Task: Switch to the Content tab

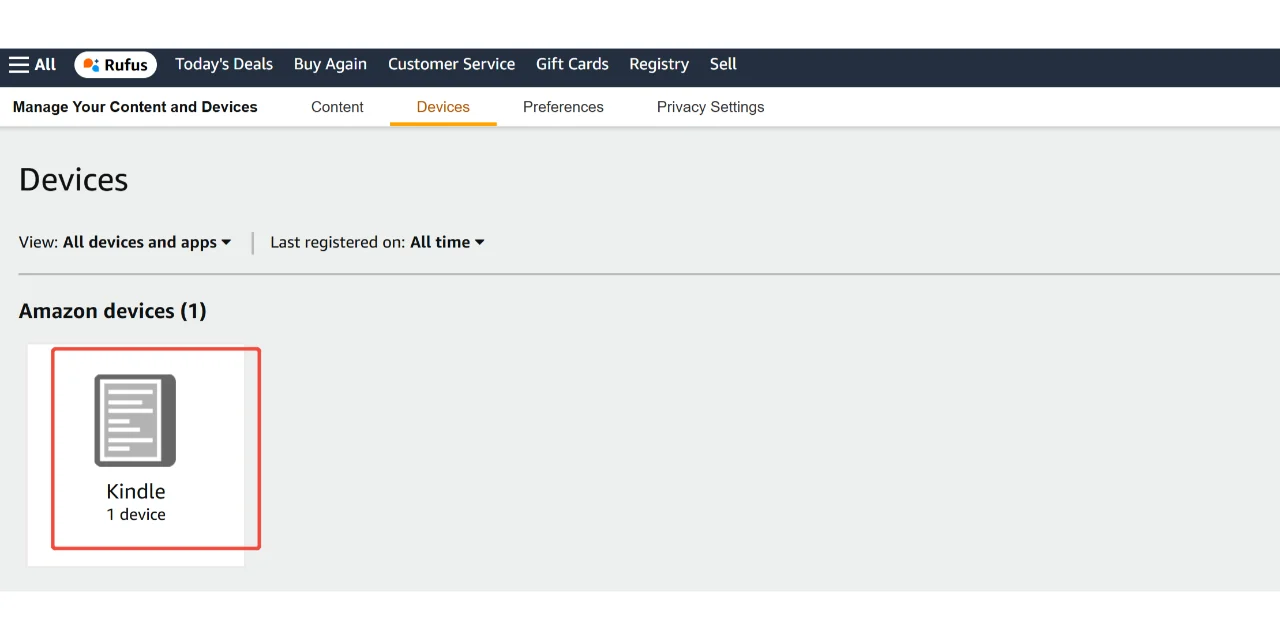Action: (337, 107)
